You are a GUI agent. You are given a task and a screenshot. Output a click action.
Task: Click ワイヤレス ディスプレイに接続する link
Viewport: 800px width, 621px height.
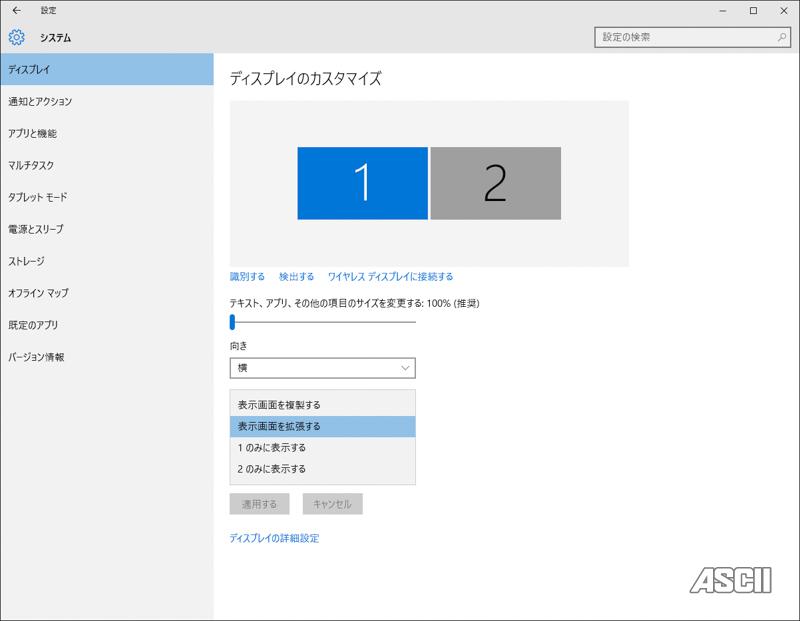coord(390,277)
